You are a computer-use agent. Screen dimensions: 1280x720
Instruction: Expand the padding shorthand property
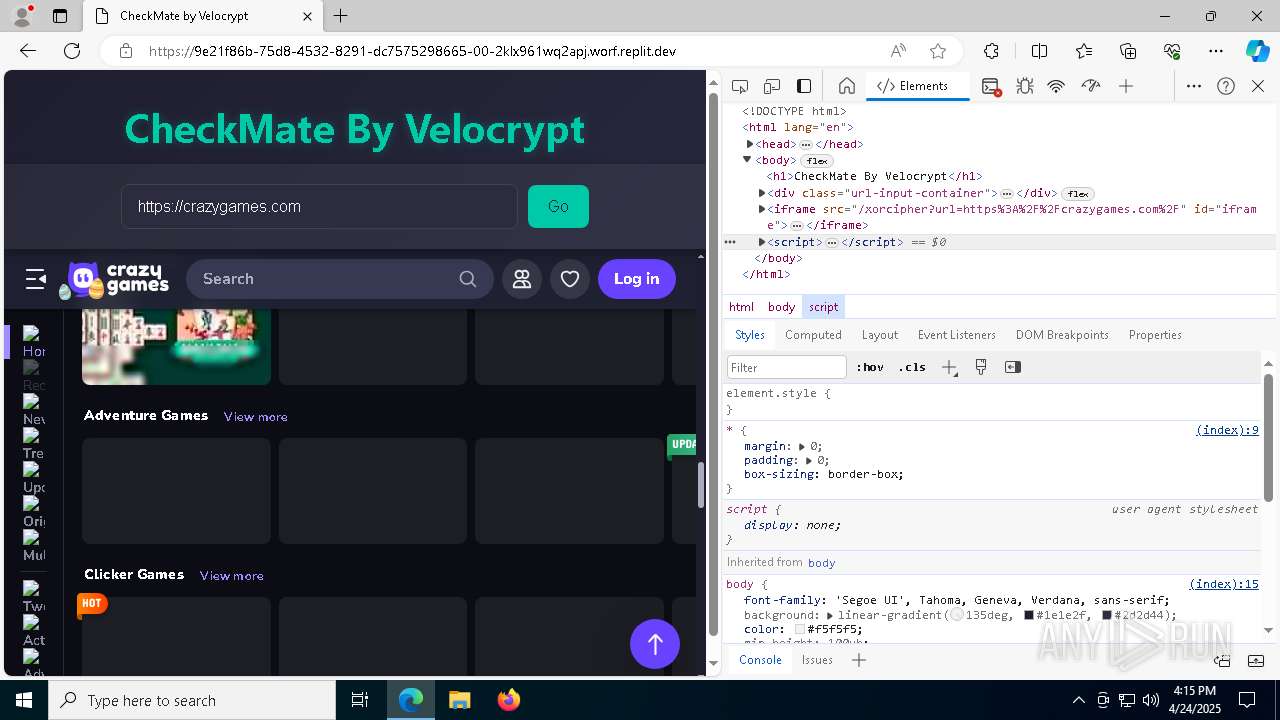pos(809,460)
